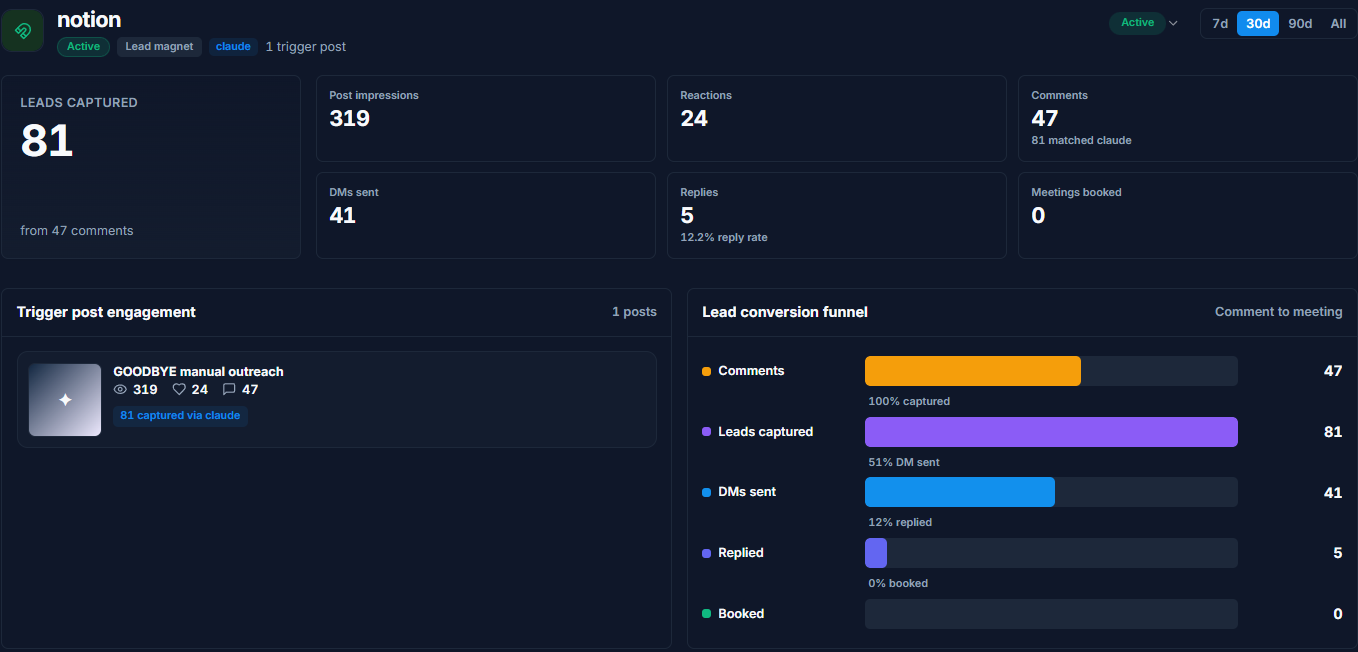Viewport: 1358px width, 652px height.
Task: Open the GOODBYE manual outreach post title
Action: click(198, 371)
